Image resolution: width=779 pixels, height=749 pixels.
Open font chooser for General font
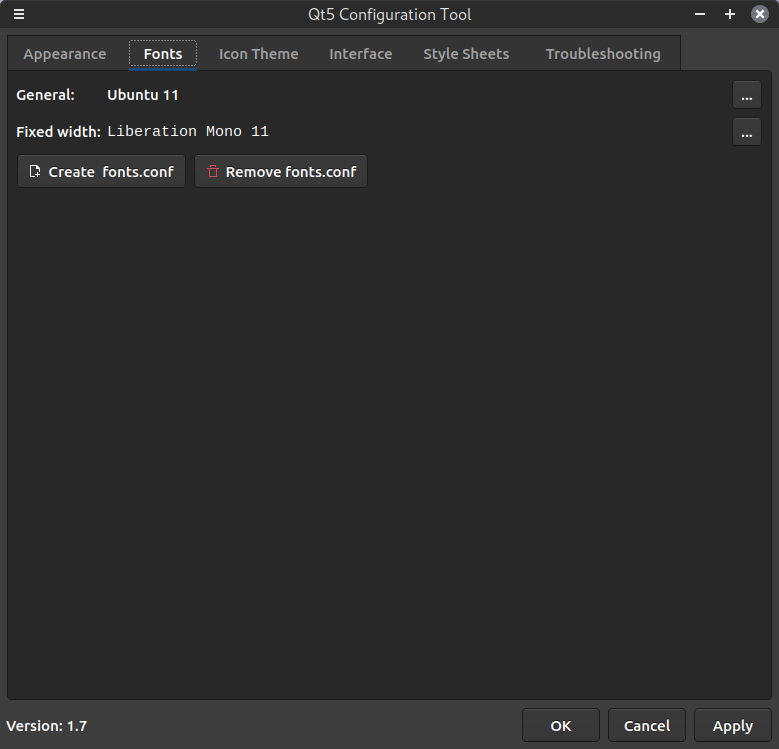pyautogui.click(x=746, y=96)
